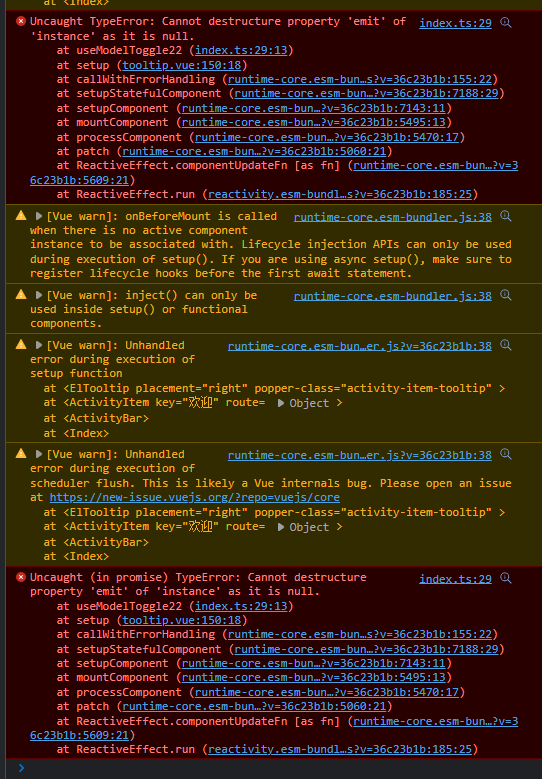Open processComponent :5470:17 link in first trace

326,137
